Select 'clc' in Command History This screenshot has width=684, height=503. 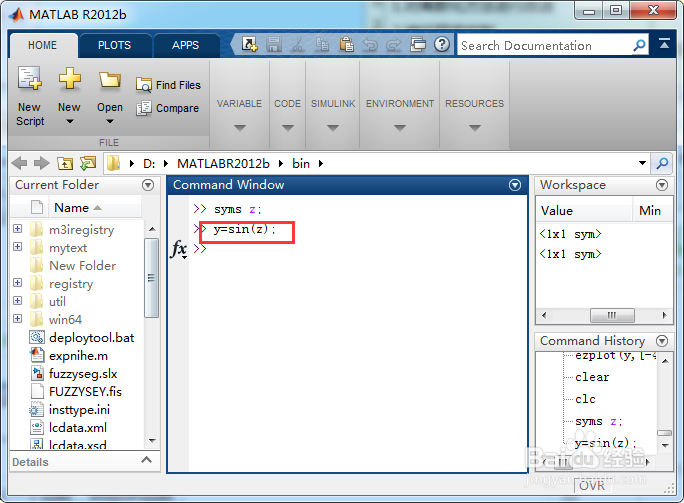[x=585, y=399]
